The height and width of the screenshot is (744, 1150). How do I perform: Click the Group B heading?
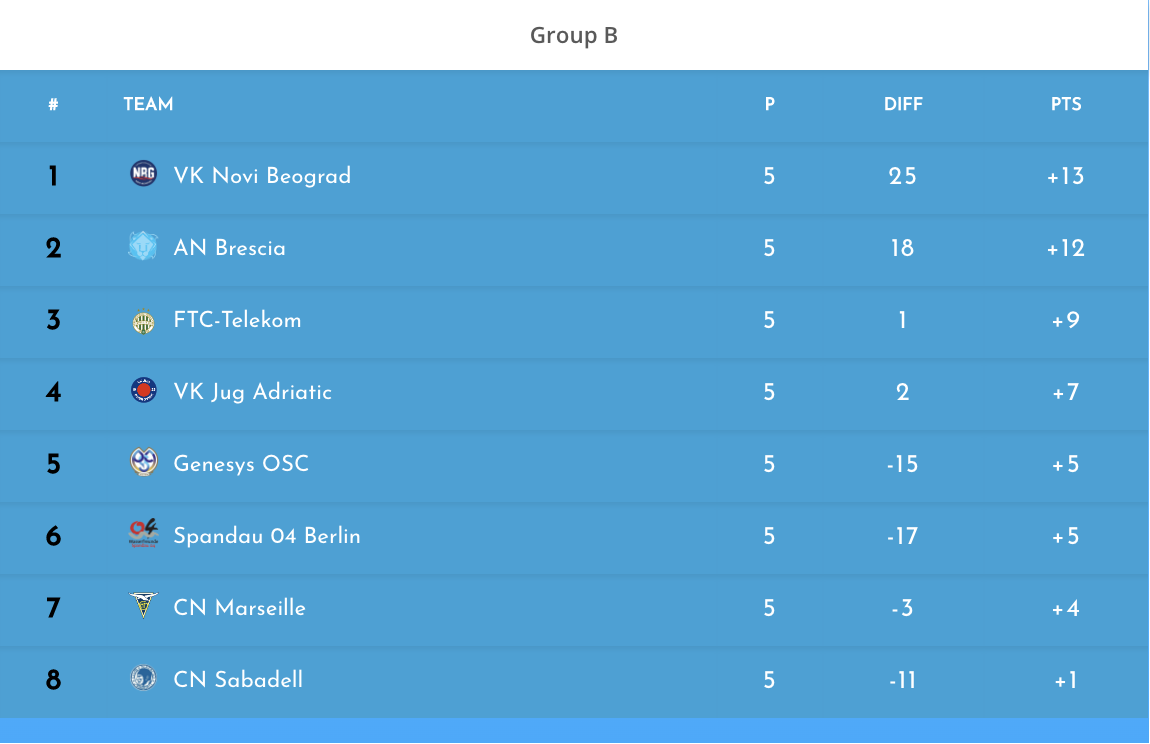click(574, 35)
